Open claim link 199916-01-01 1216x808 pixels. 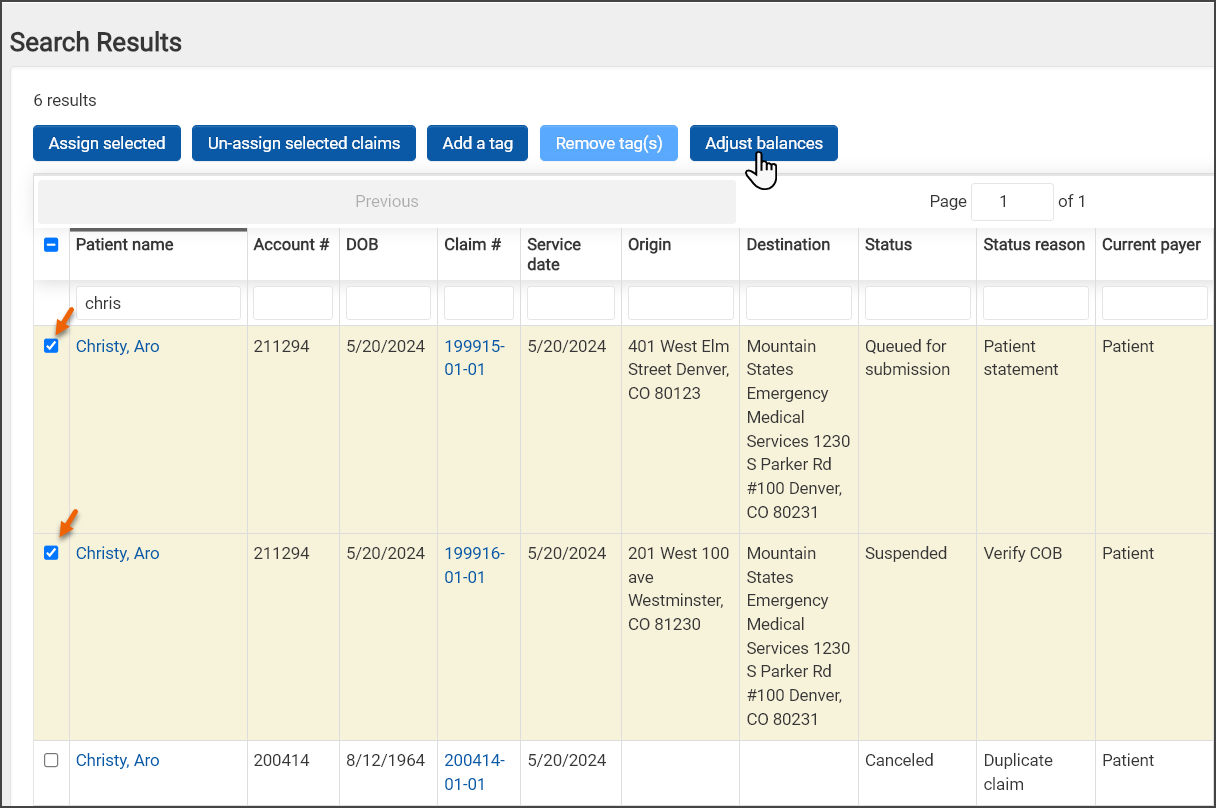pyautogui.click(x=475, y=565)
